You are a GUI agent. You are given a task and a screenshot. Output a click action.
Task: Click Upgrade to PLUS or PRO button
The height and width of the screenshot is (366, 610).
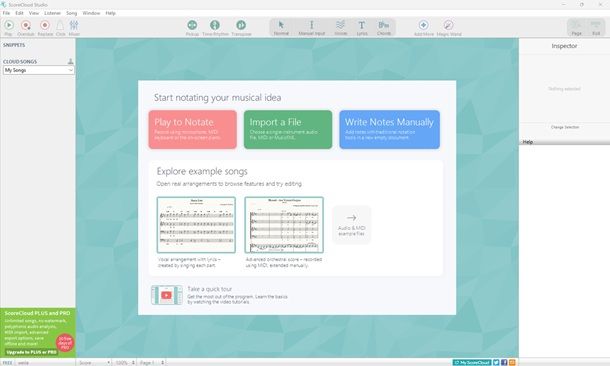[x=32, y=352]
